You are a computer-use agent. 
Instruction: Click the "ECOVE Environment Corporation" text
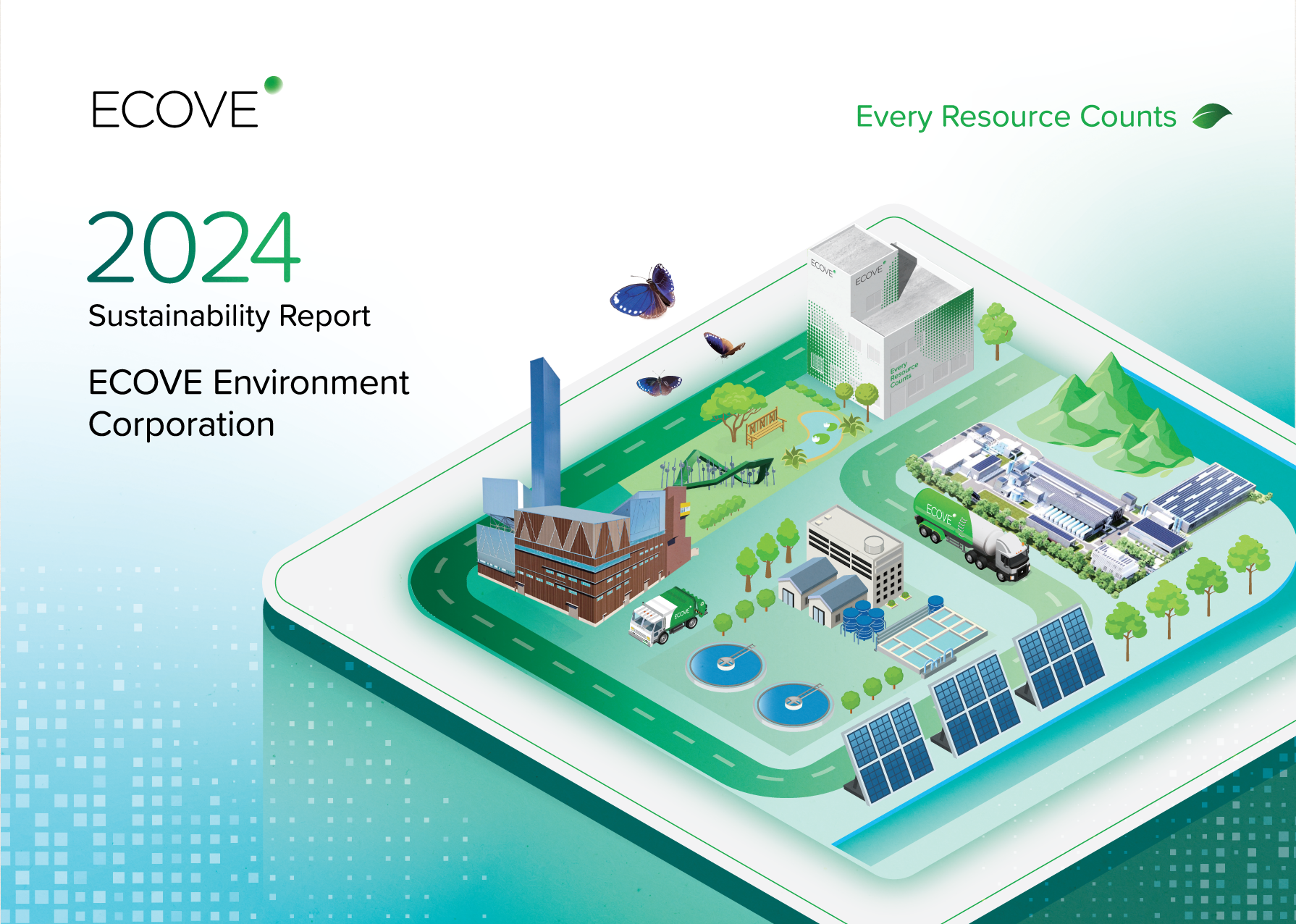click(248, 403)
